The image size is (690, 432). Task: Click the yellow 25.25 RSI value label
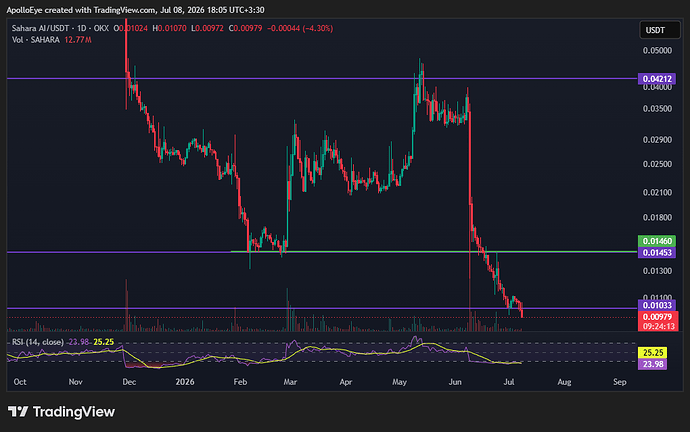[x=652, y=353]
